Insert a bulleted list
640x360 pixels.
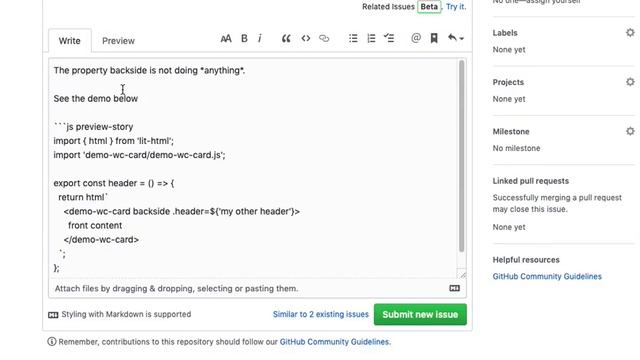(353, 38)
